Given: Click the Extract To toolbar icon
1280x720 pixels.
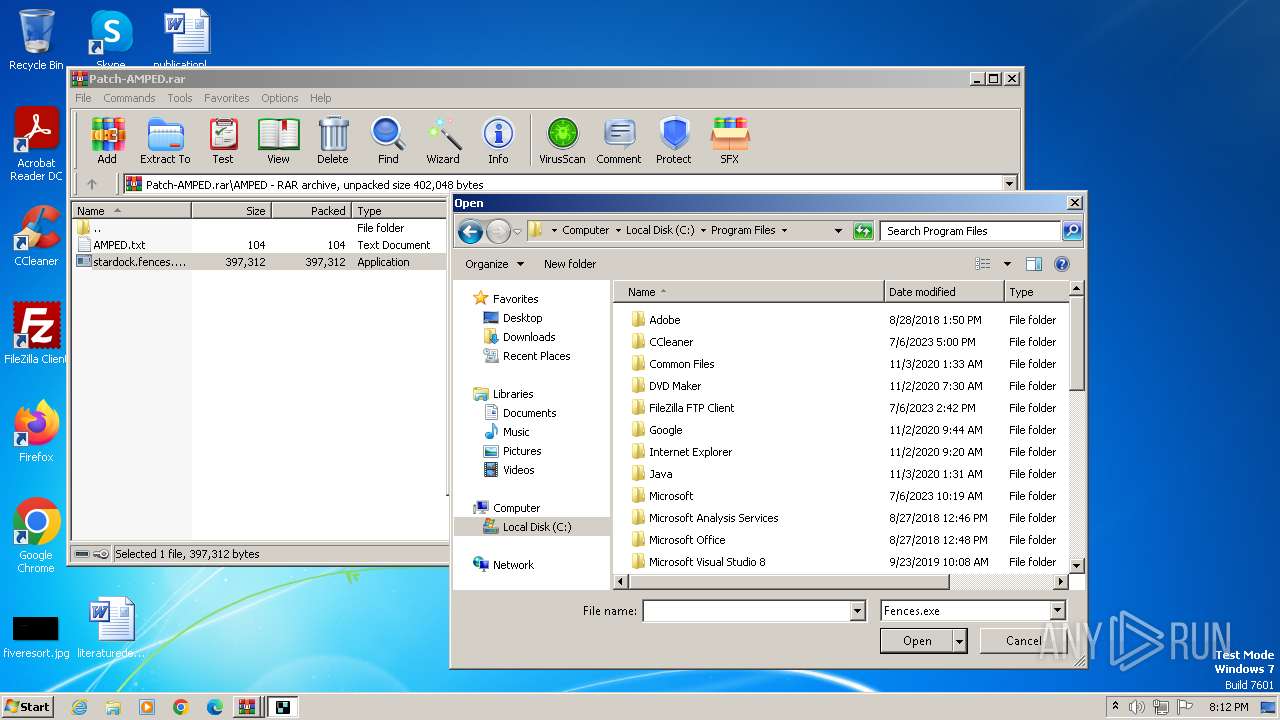Looking at the screenshot, I should [x=165, y=140].
